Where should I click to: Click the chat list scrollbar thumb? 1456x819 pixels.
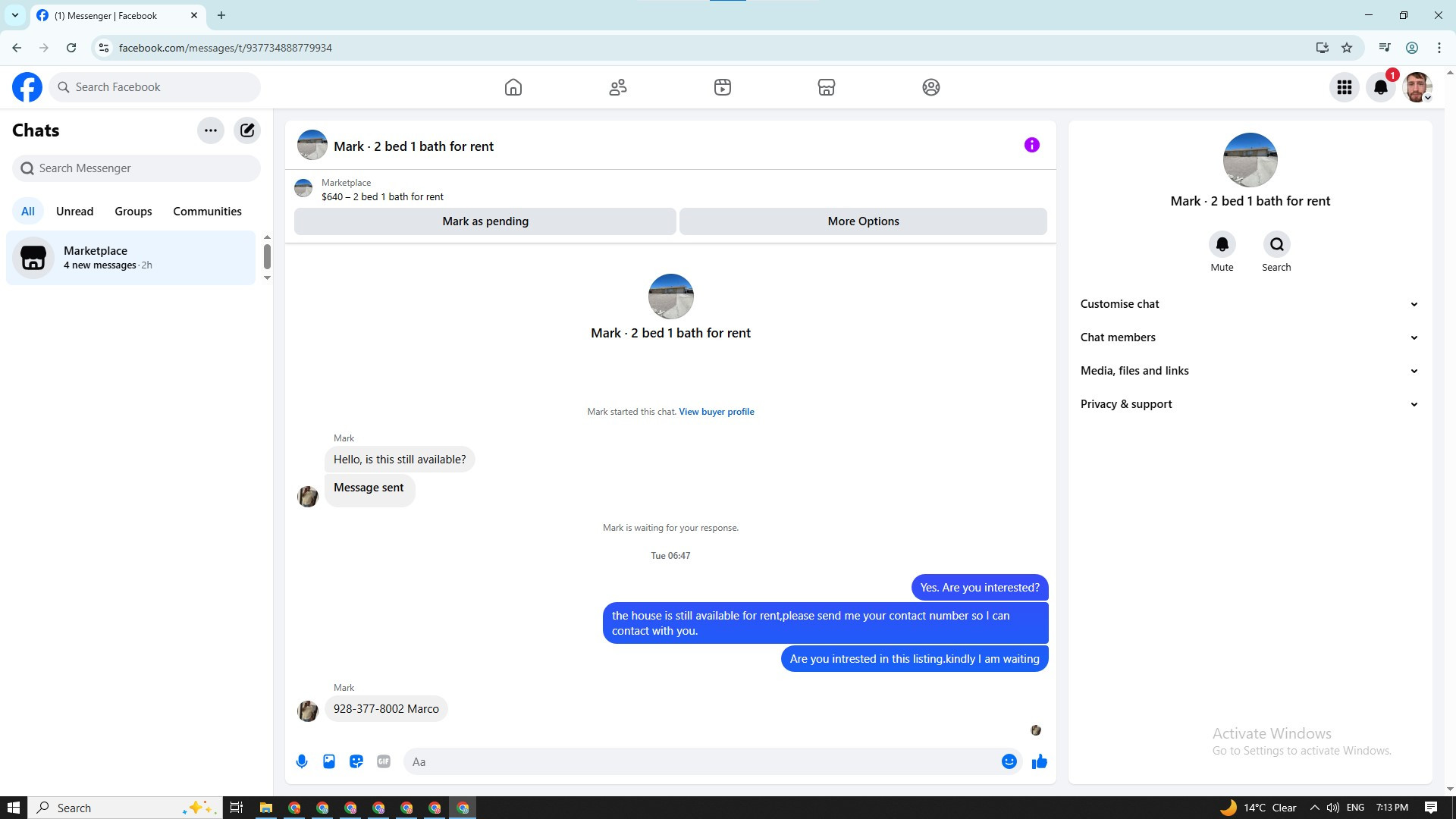click(267, 256)
